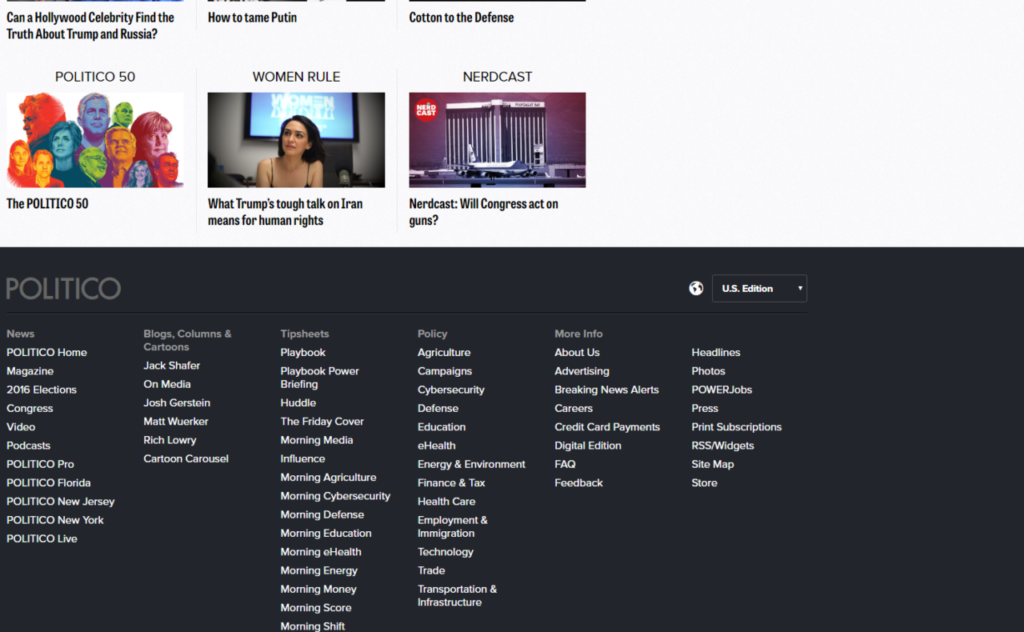1024x632 pixels.
Task: Open Digital Edition link
Action: (x=588, y=446)
